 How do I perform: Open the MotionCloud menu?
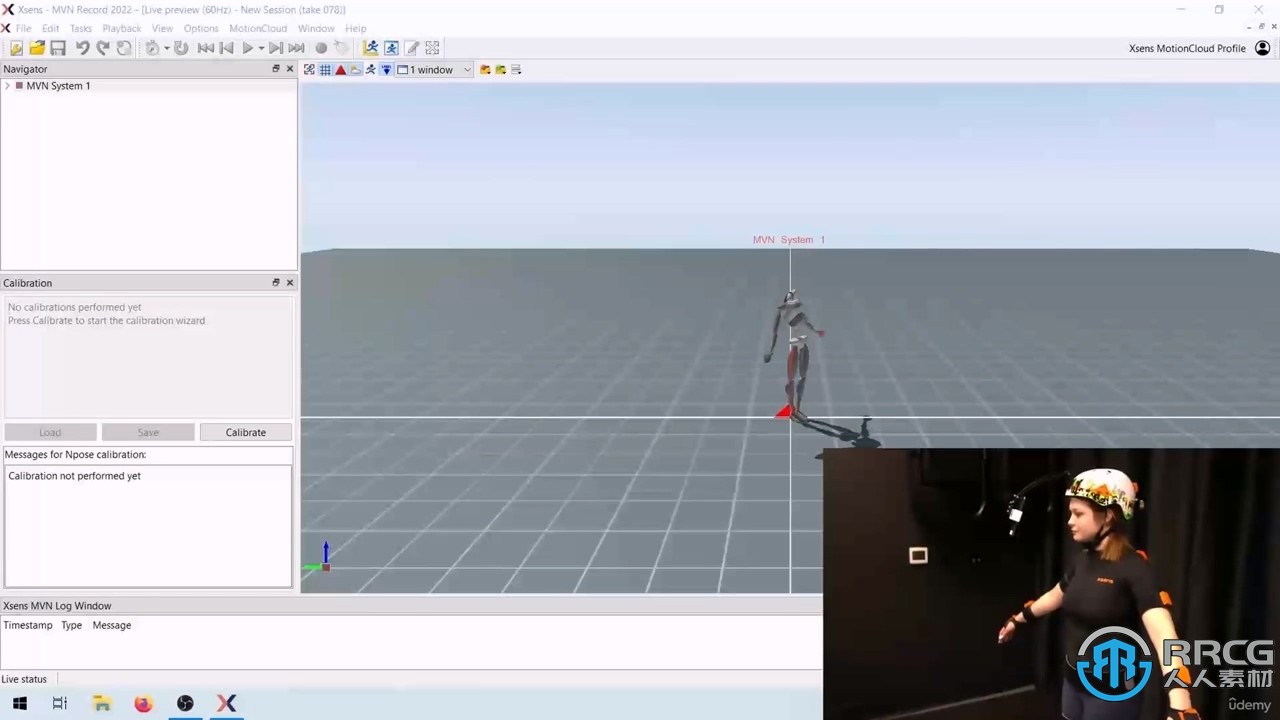point(258,28)
